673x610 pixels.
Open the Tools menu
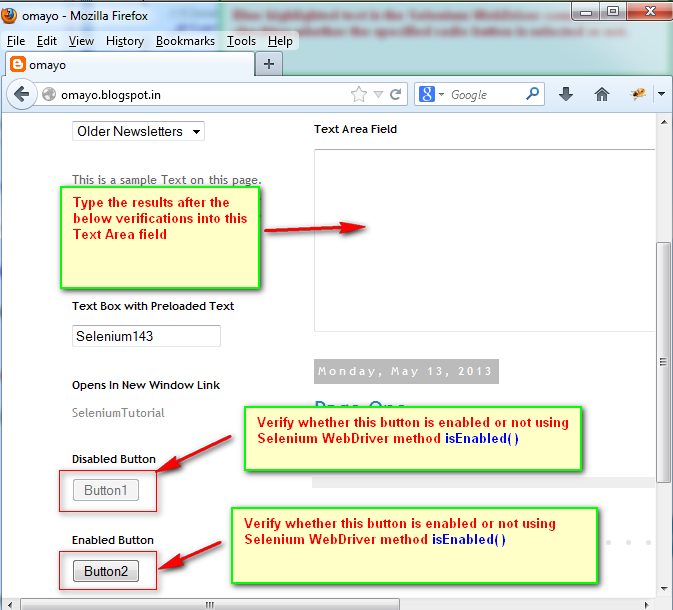241,41
